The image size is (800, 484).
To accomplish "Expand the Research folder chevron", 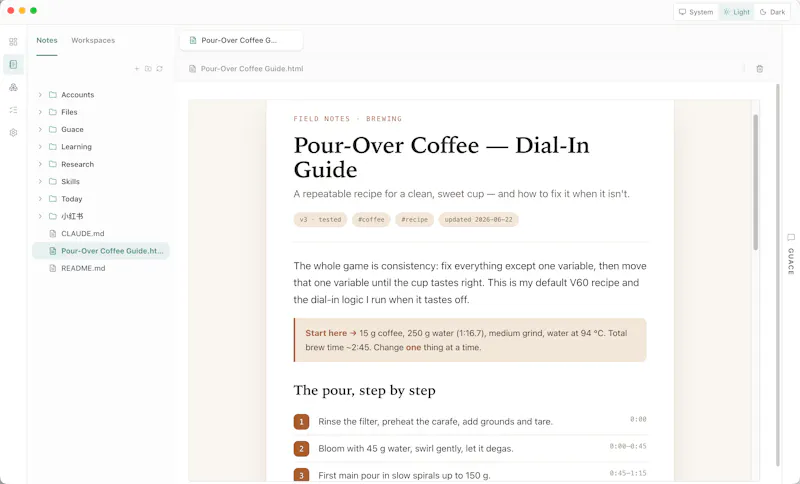I will (40, 164).
